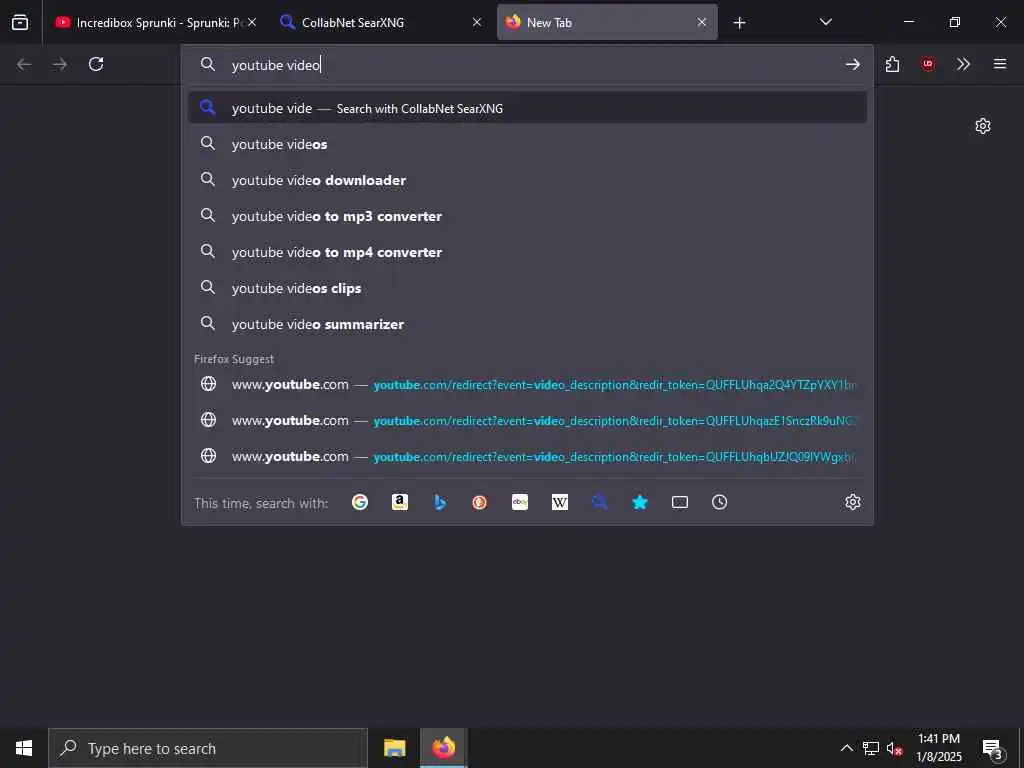Click the muted volume tray icon
The height and width of the screenshot is (768, 1024).
coord(895,748)
